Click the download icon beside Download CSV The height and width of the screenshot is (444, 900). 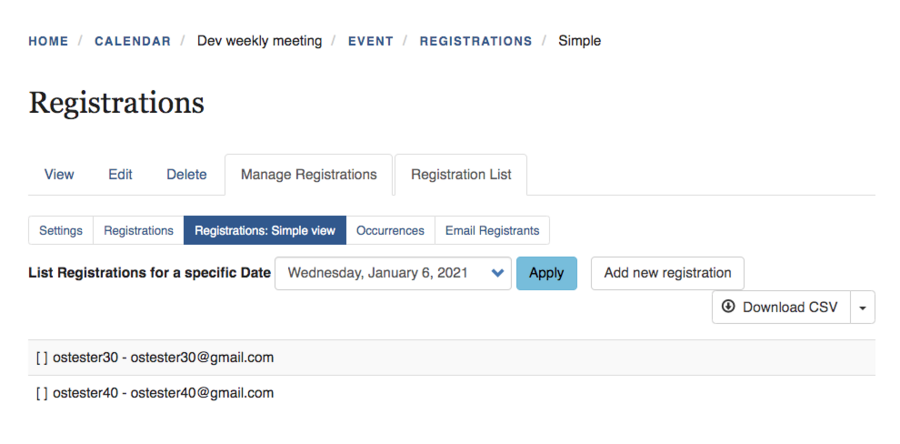click(728, 307)
